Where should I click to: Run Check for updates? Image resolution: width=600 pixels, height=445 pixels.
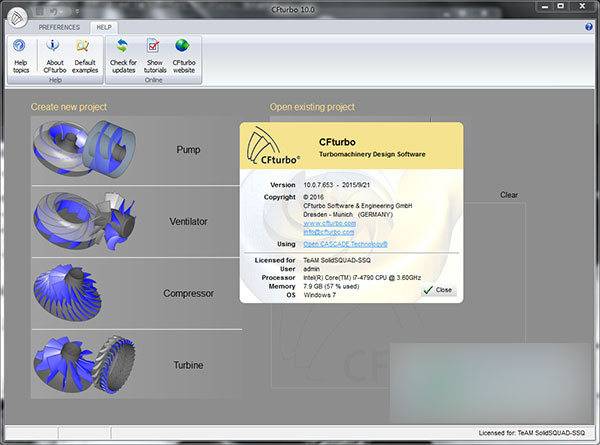click(123, 56)
